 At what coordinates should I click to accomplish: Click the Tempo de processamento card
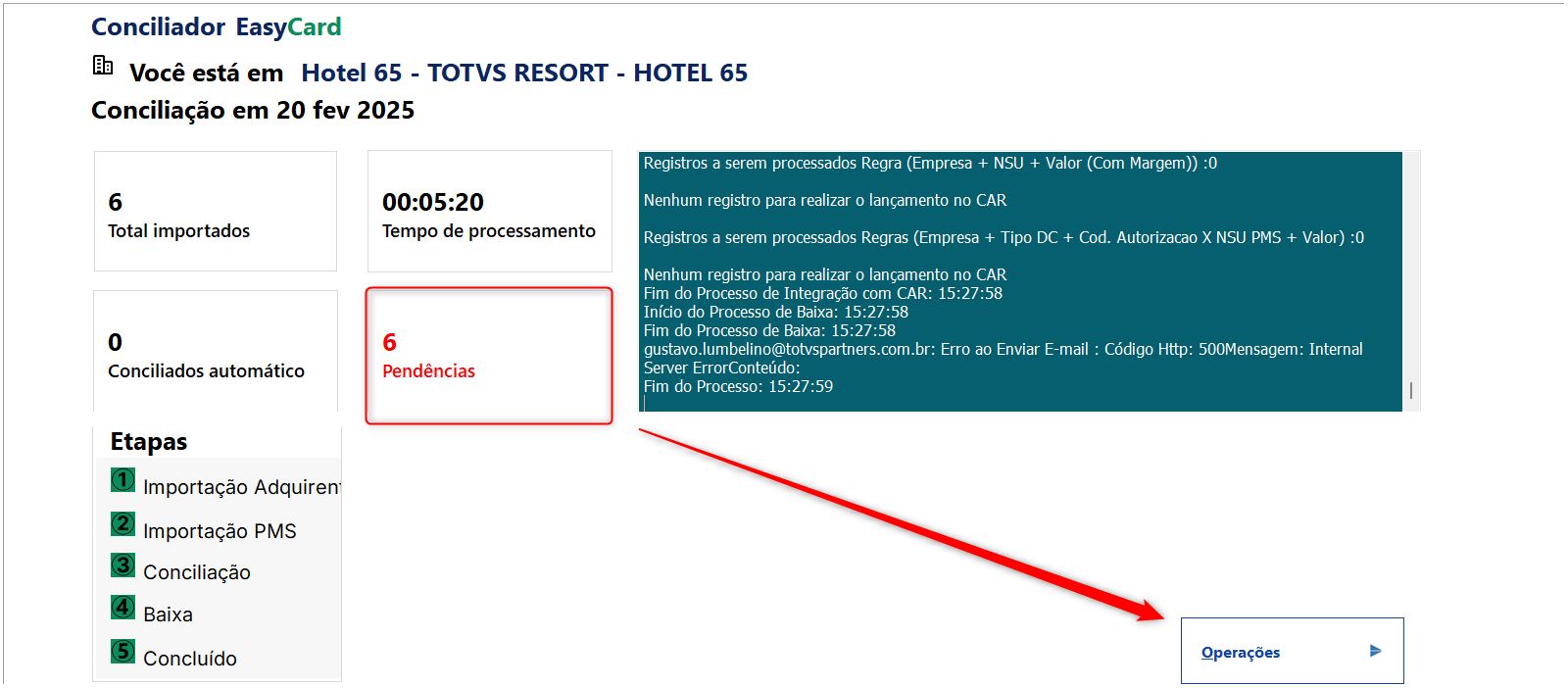click(x=490, y=211)
